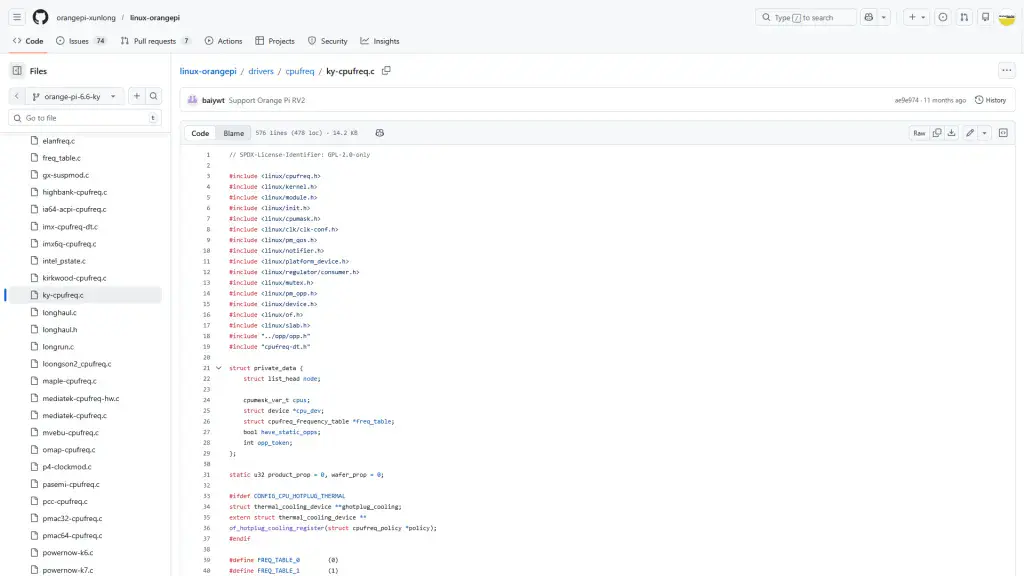
Task: Copy raw file contents icon
Action: click(937, 133)
